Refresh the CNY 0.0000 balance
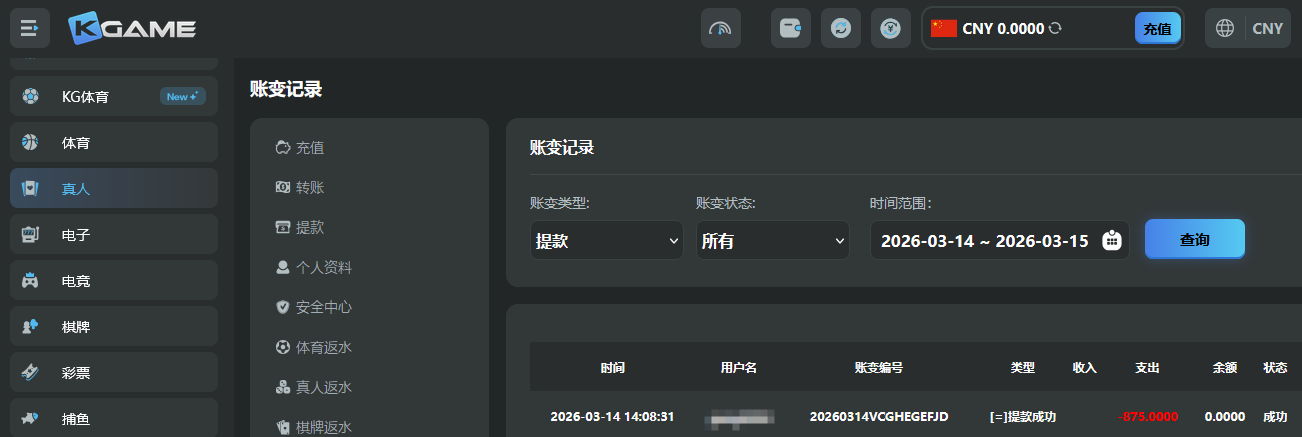The height and width of the screenshot is (437, 1302). [1055, 29]
